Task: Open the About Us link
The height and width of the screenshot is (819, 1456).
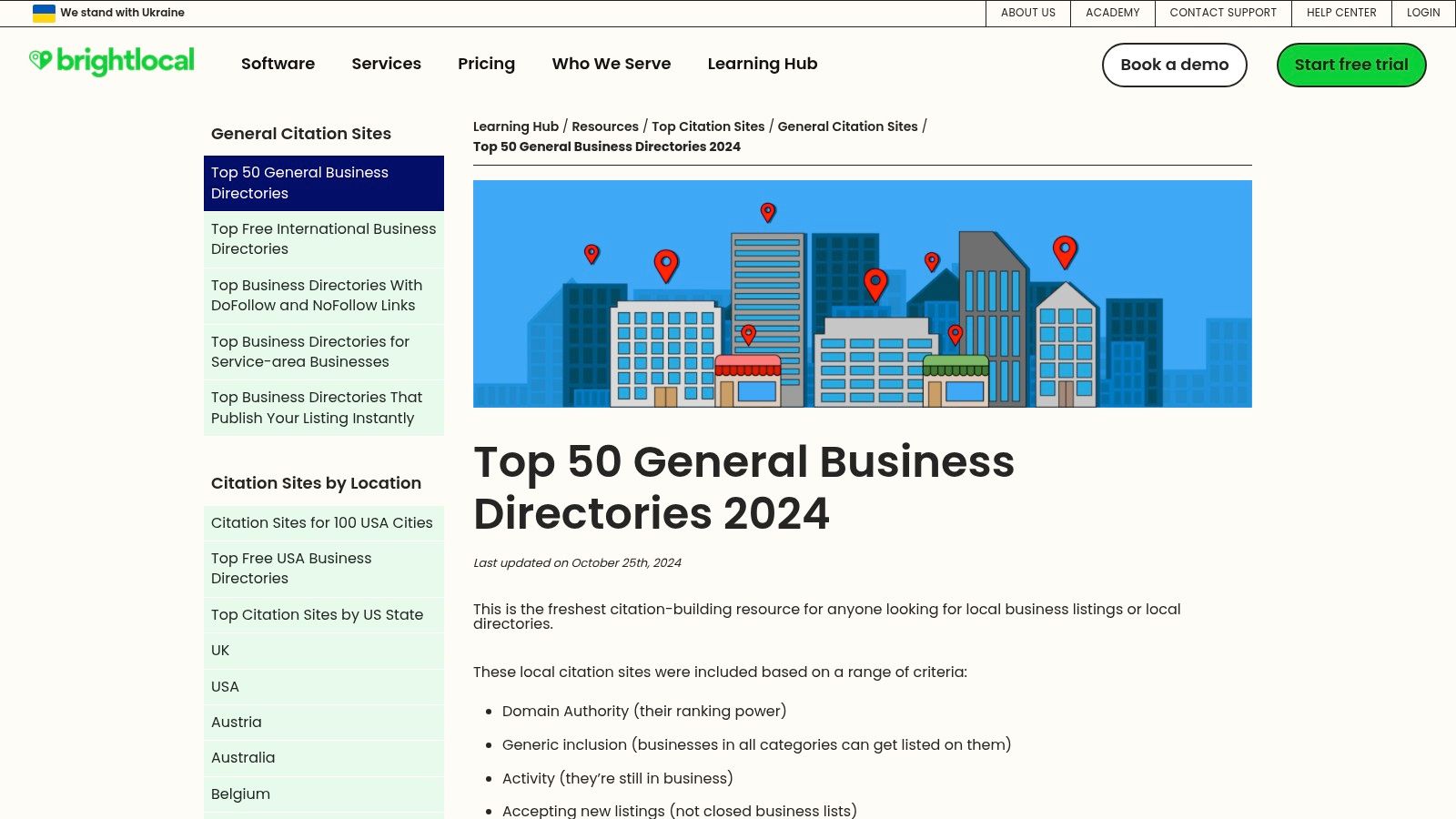Action: (1028, 13)
